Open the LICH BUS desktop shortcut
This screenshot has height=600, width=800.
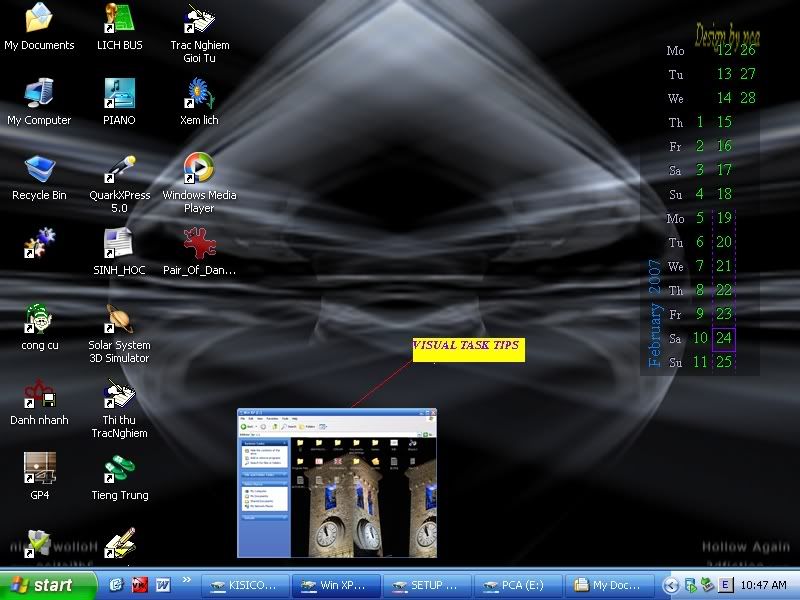(x=119, y=20)
